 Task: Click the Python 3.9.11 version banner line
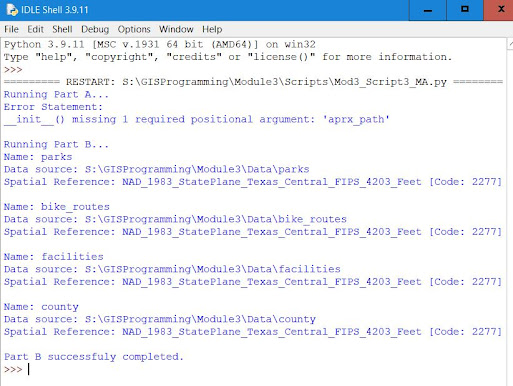pyautogui.click(x=160, y=45)
